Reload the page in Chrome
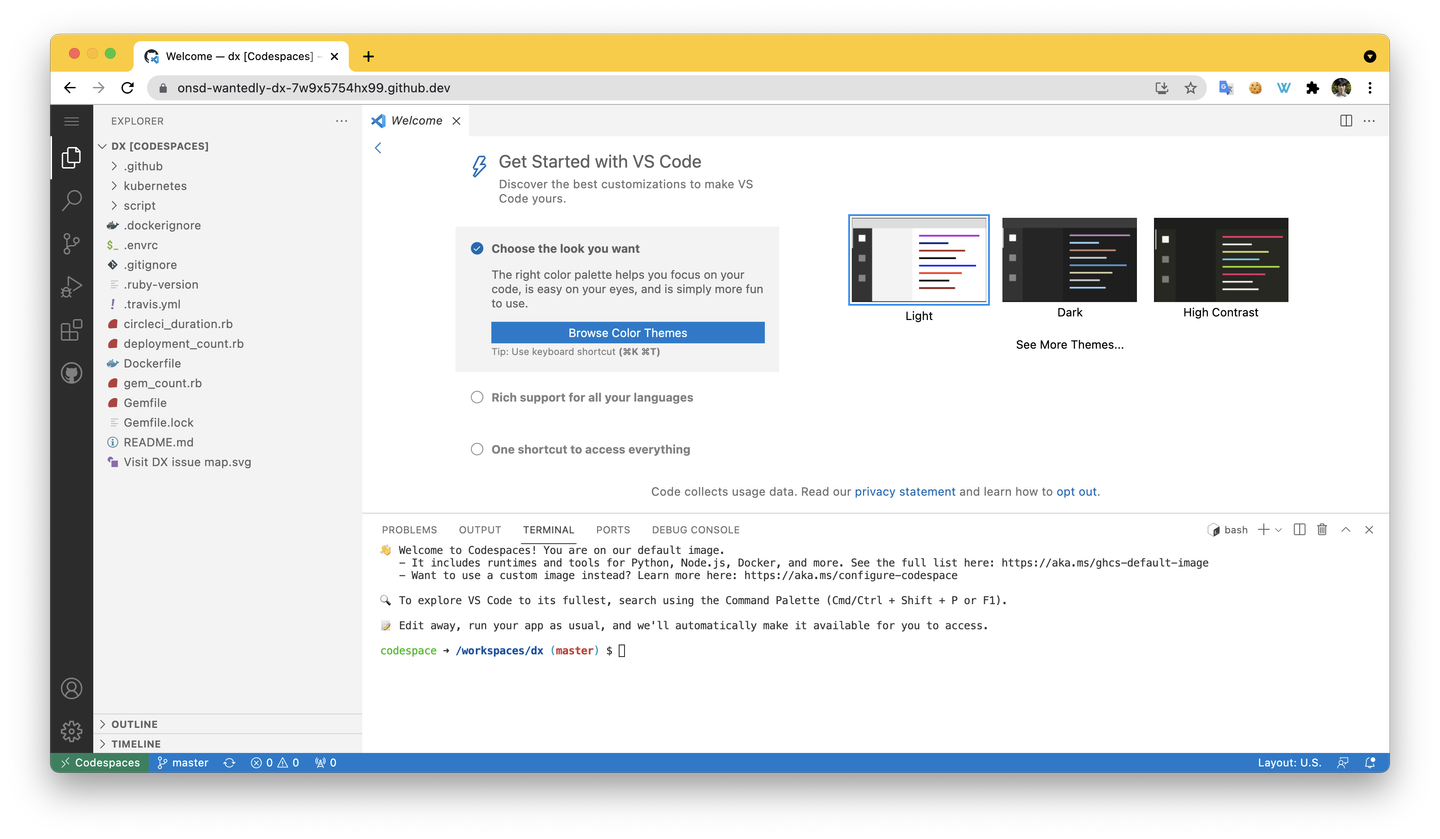 (127, 88)
